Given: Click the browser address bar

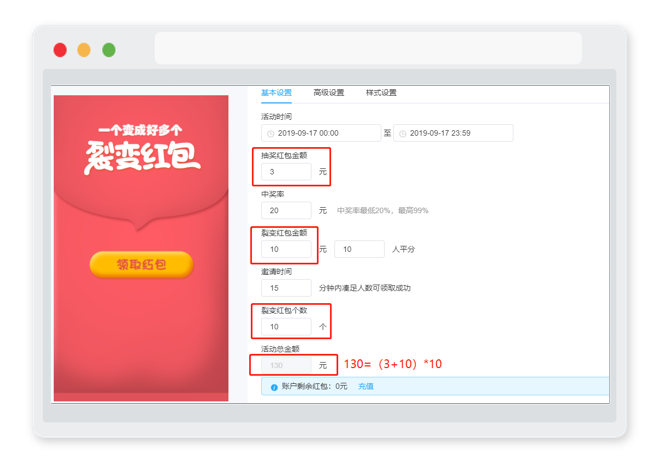Looking at the screenshot, I should click(368, 48).
